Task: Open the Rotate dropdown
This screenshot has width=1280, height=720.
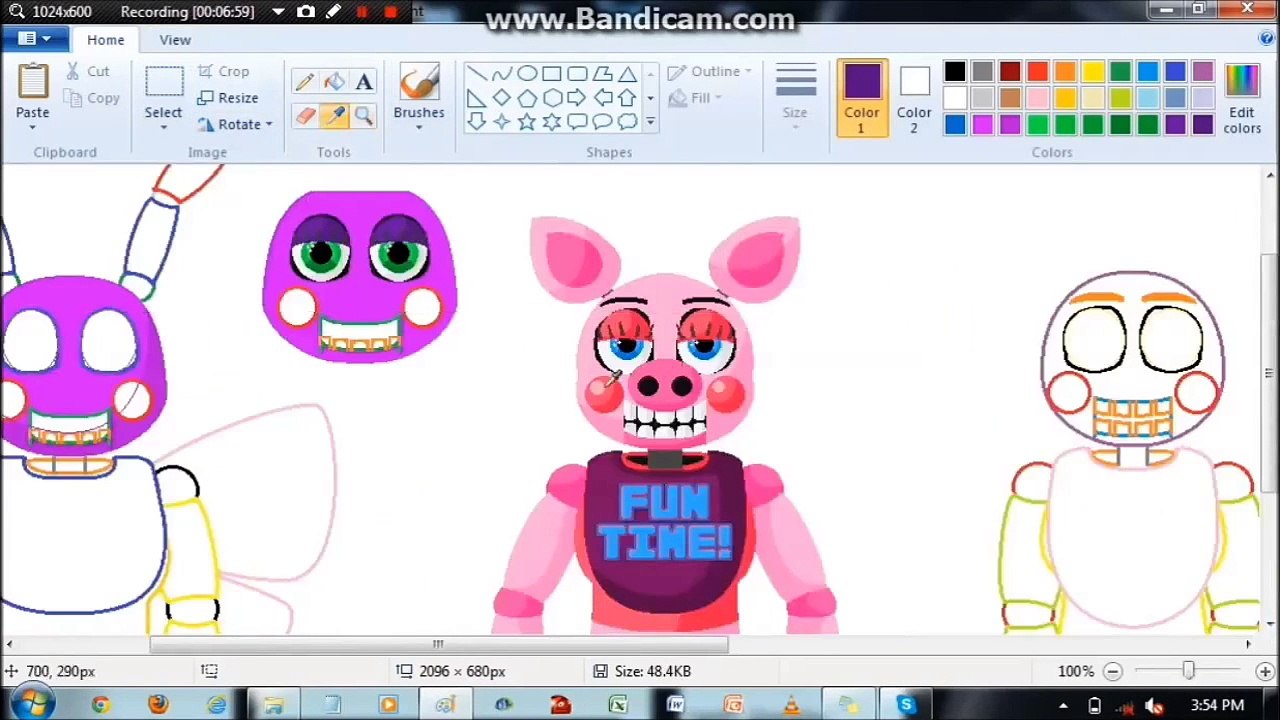Action: (236, 124)
